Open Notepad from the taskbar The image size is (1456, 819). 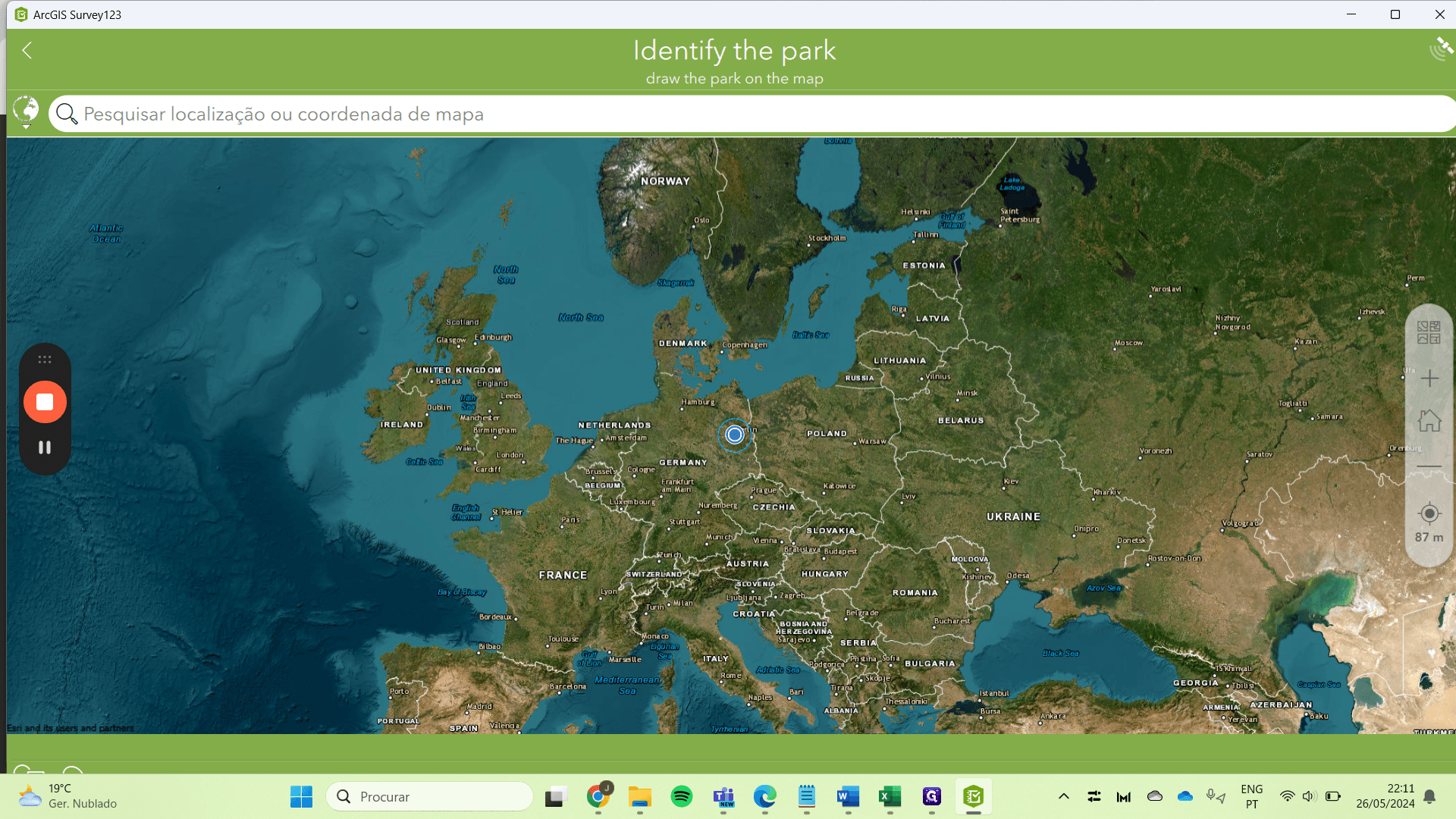(807, 796)
